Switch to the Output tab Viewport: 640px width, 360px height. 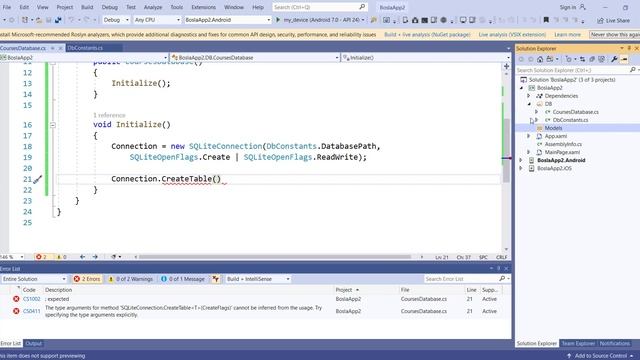click(33, 343)
